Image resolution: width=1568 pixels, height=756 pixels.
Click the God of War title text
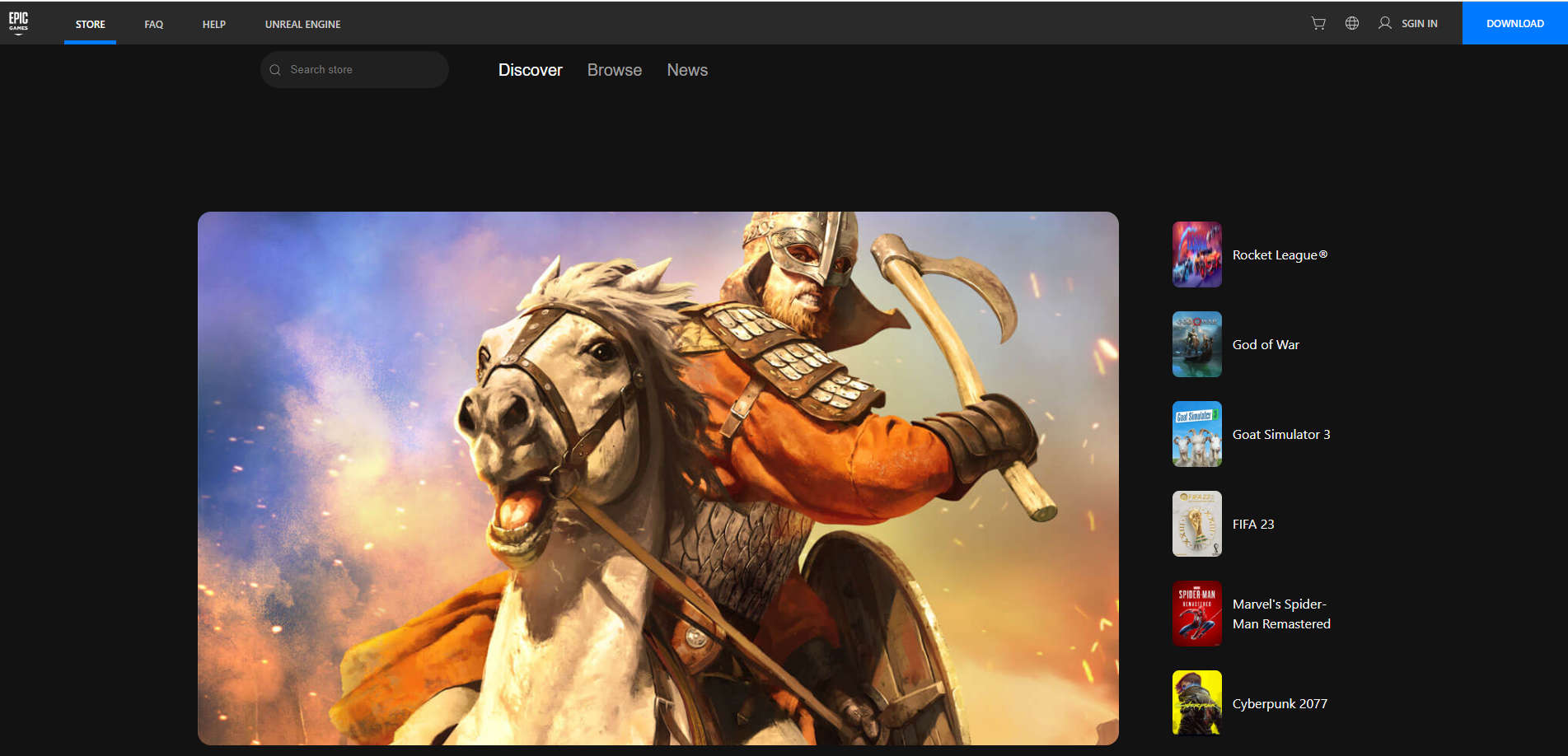(x=1266, y=345)
